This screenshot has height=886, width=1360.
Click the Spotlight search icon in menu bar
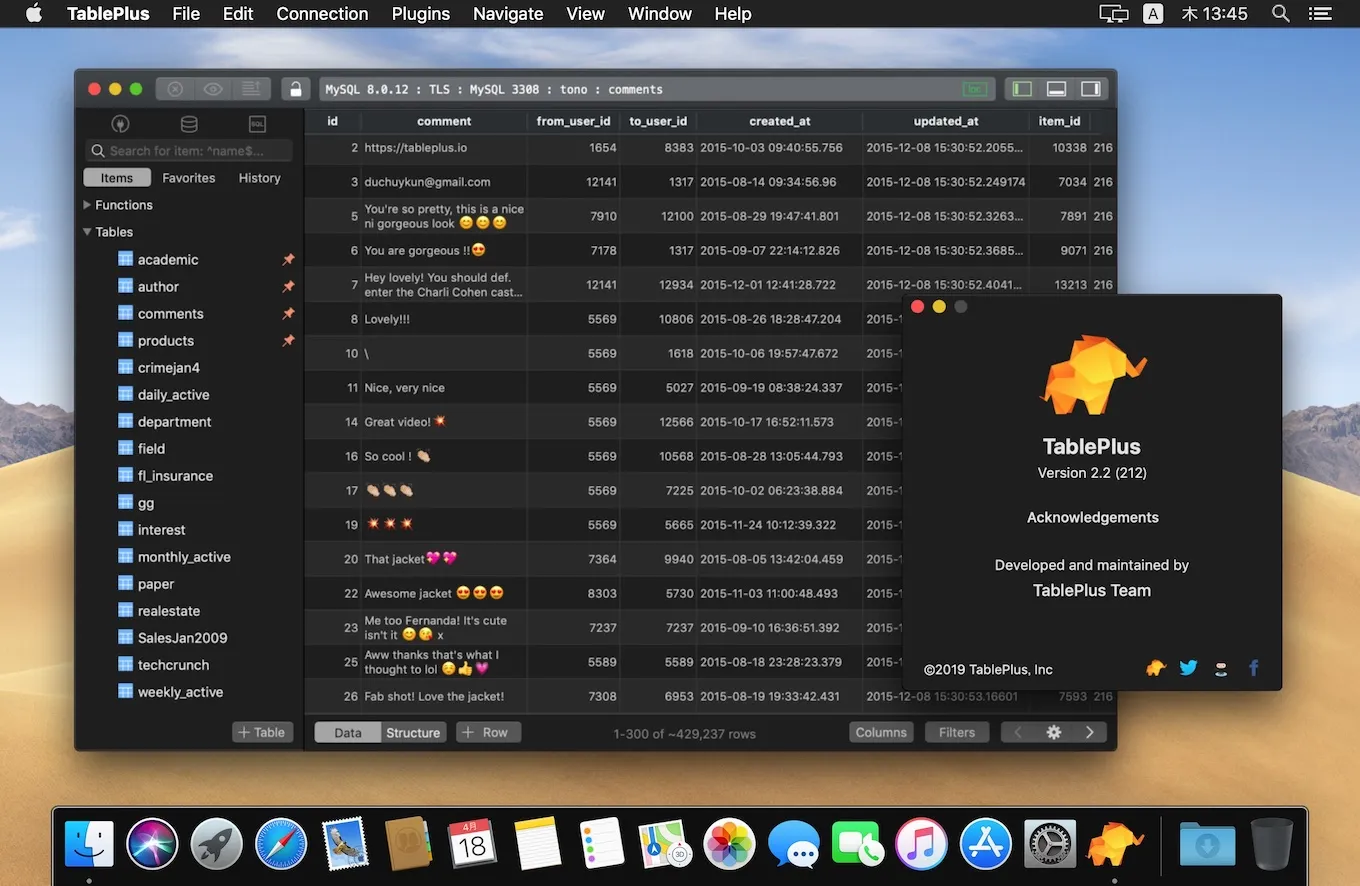(x=1280, y=14)
